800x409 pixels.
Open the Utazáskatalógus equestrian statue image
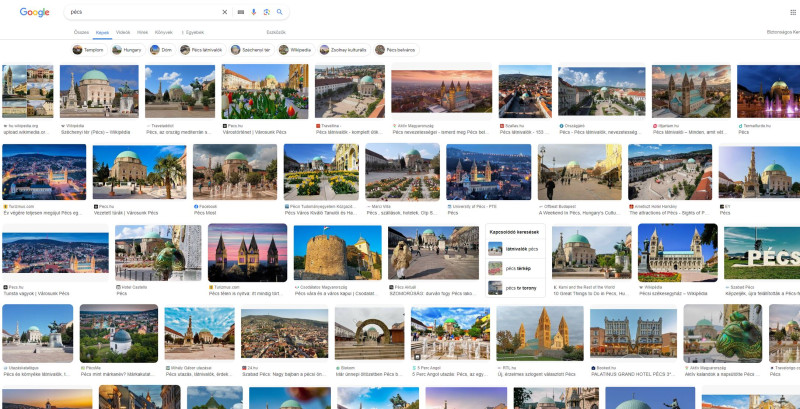[38, 333]
